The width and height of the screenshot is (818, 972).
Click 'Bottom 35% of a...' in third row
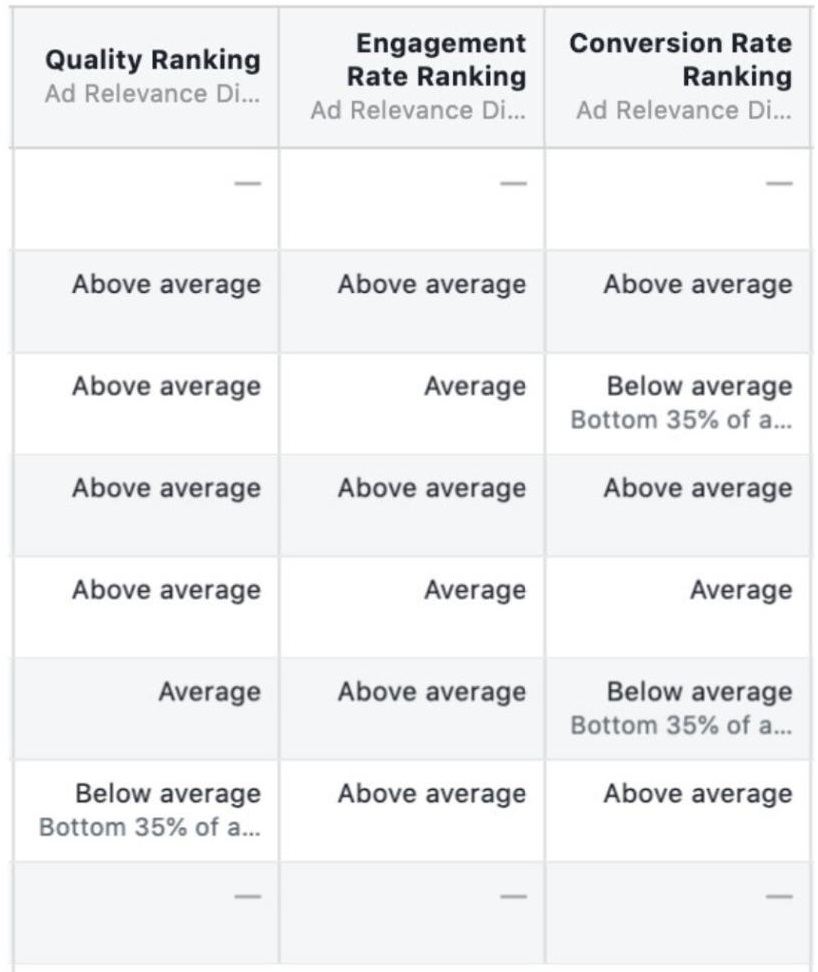[681, 420]
